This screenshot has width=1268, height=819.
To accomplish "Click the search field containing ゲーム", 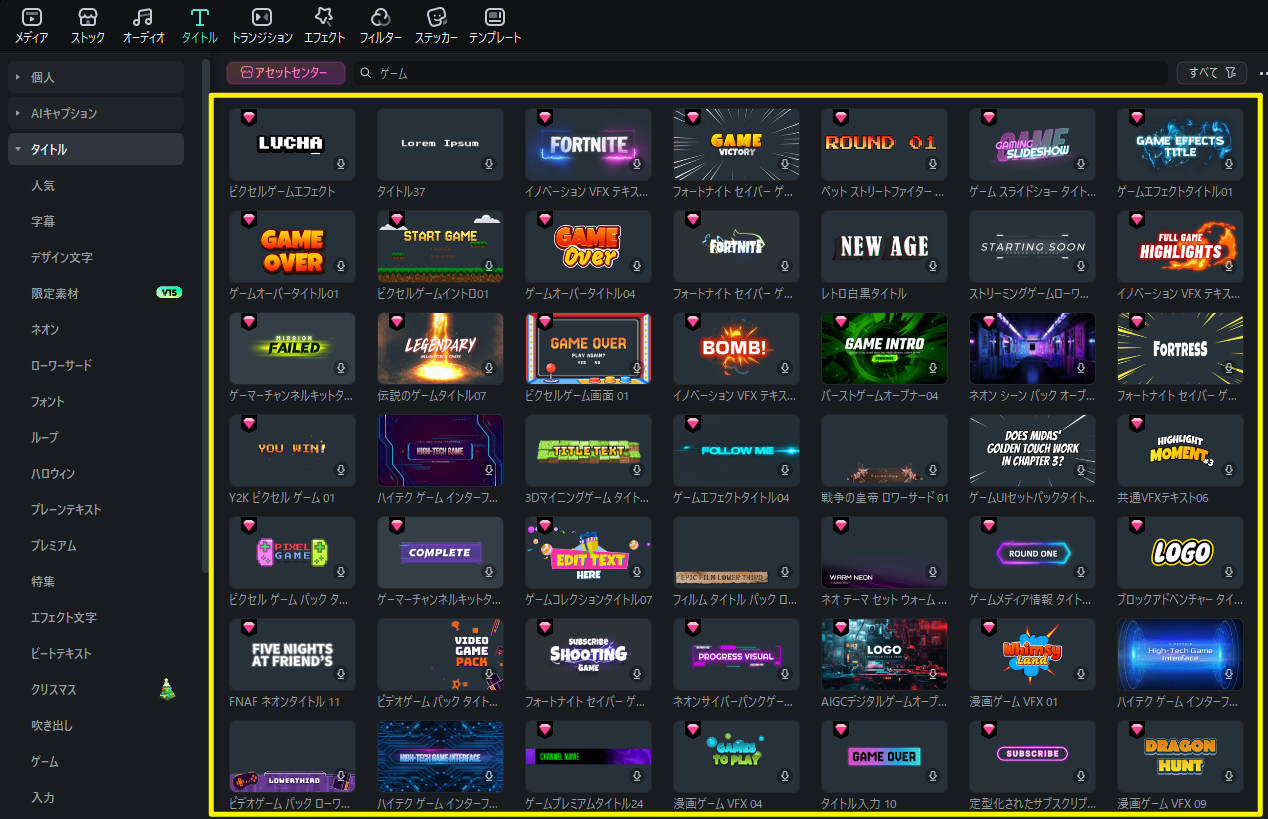I will (760, 73).
